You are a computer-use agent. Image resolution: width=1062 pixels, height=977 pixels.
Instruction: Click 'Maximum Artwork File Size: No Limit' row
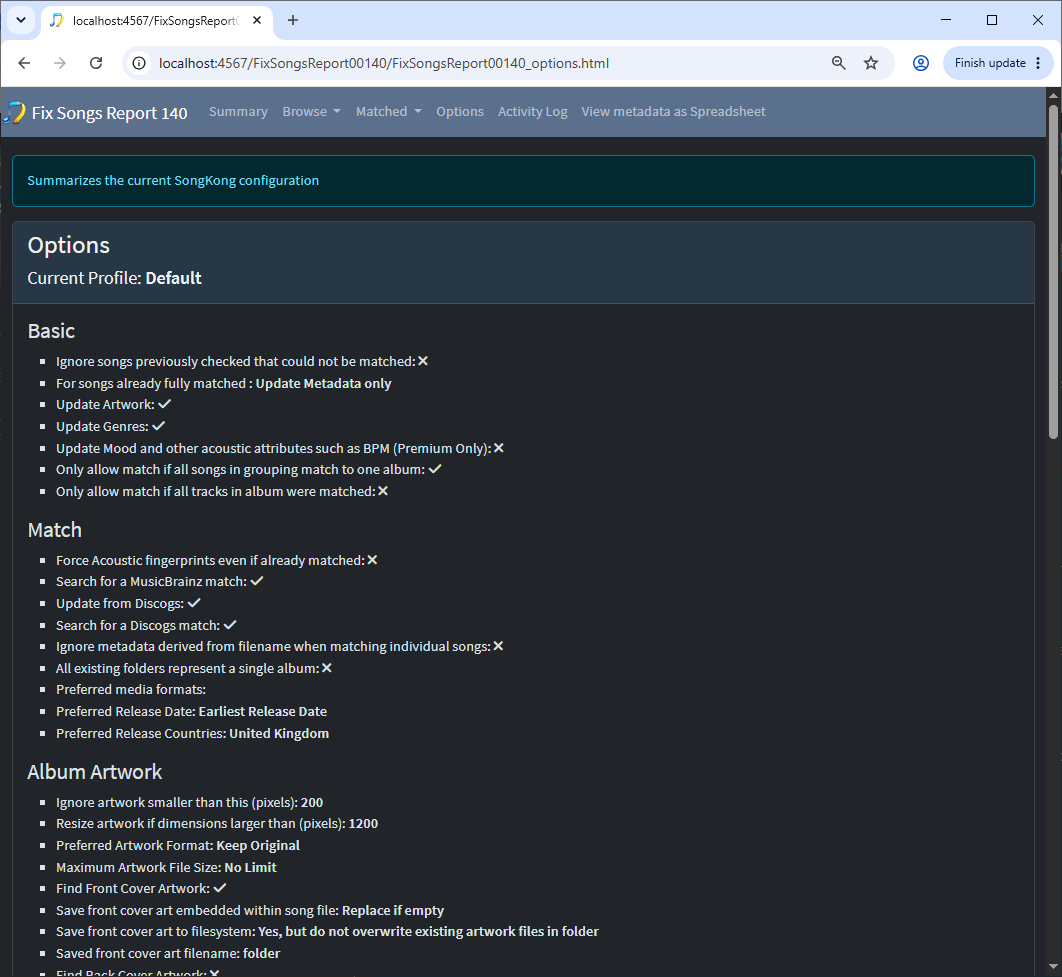[x=166, y=867]
